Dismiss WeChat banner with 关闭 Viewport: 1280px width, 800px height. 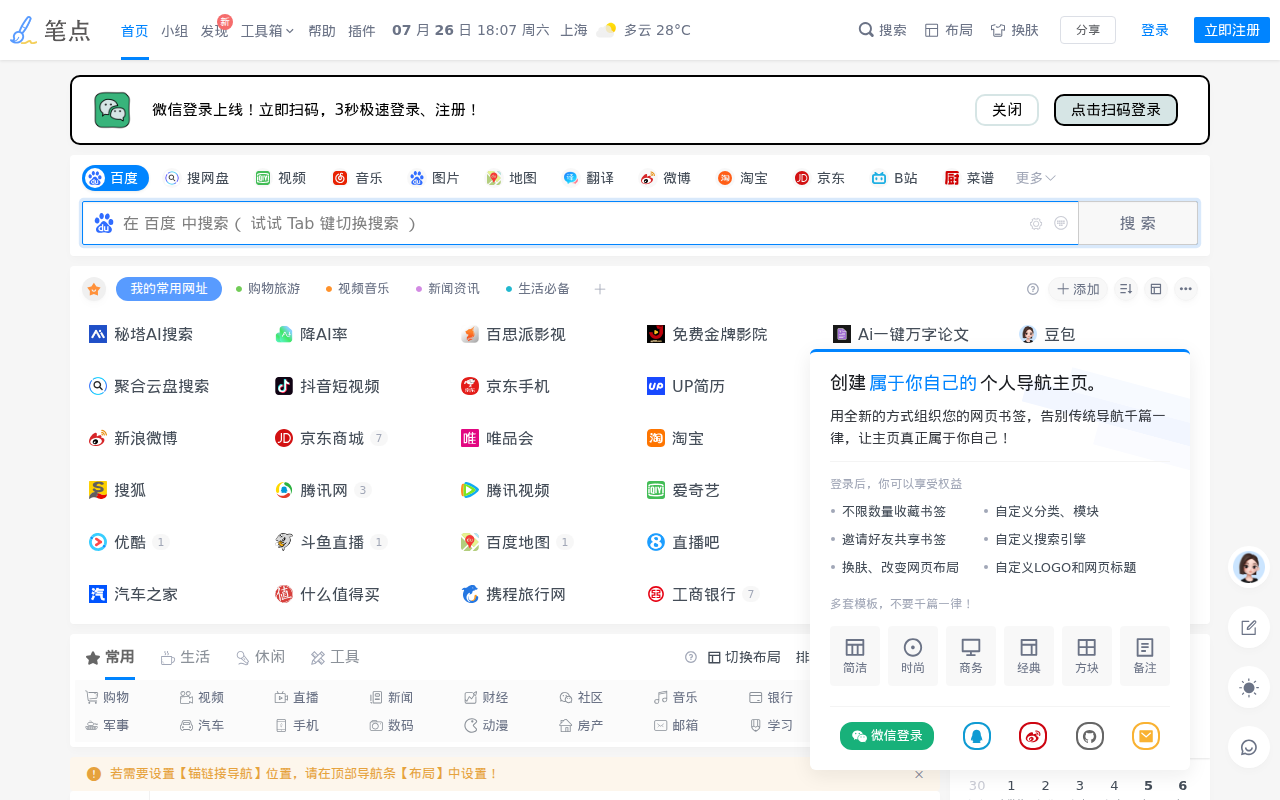(1007, 110)
